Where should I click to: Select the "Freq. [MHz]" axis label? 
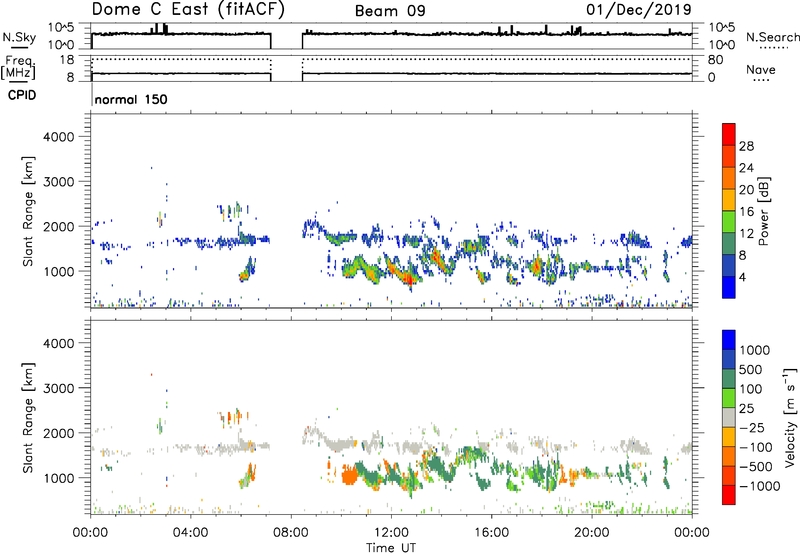(18, 67)
